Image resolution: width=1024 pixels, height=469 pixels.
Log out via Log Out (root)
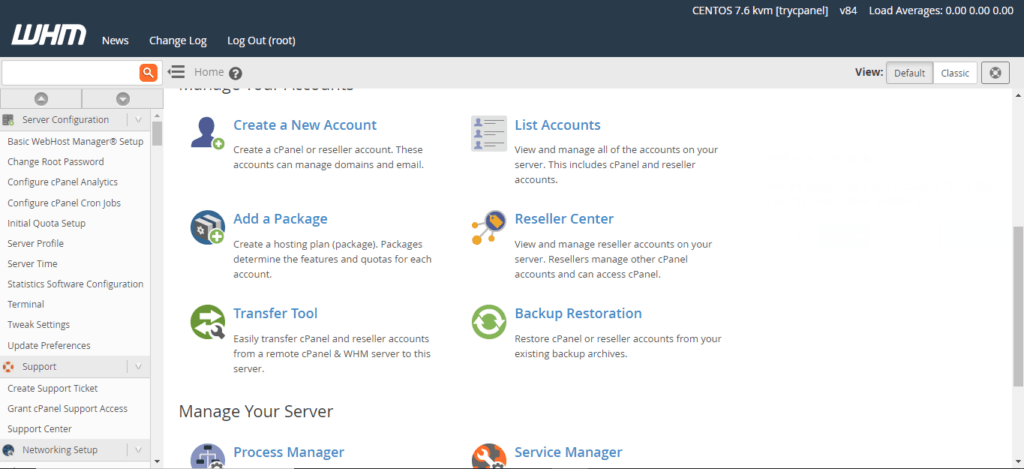(261, 40)
